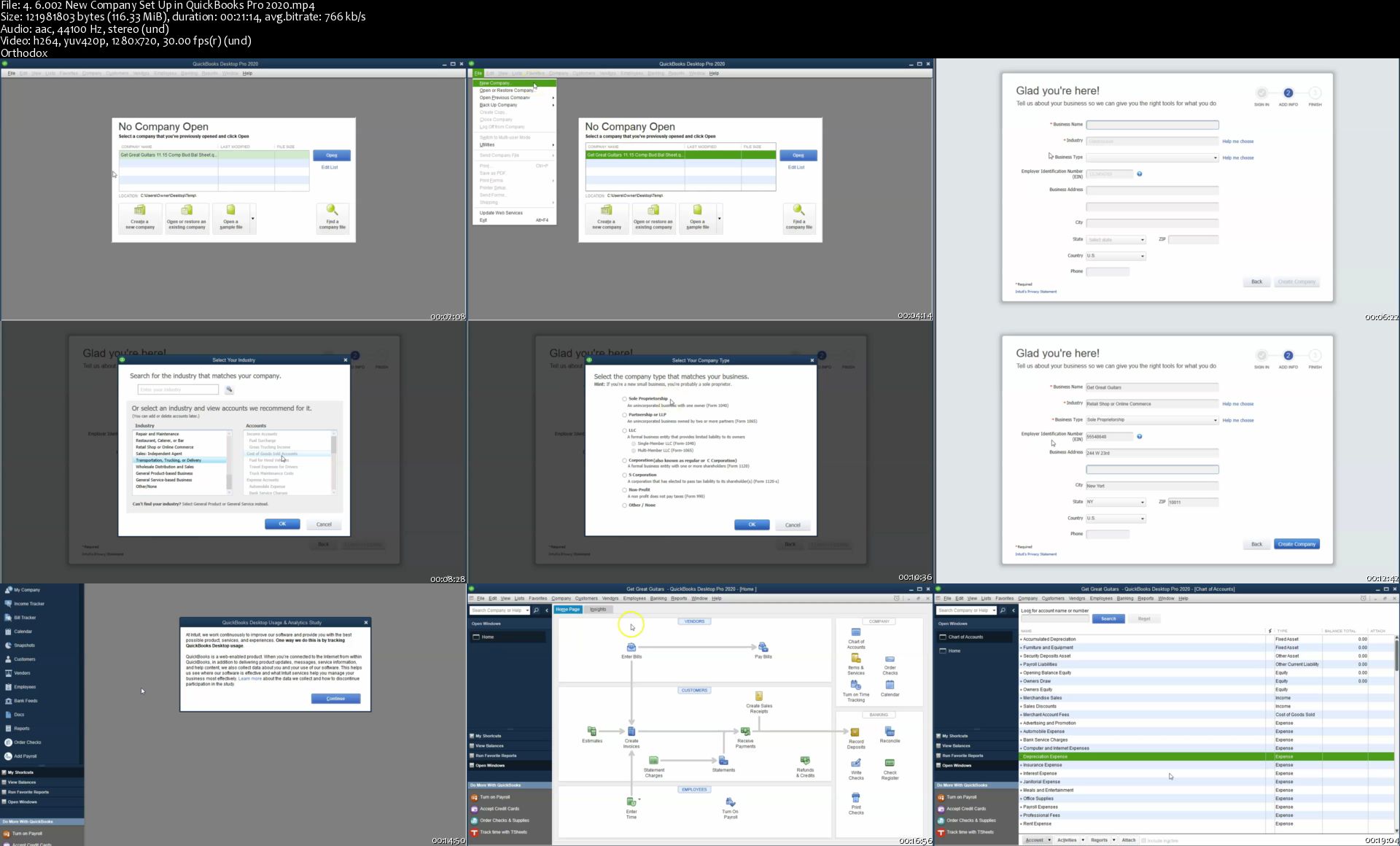This screenshot has height=846, width=1400.
Task: Select the Sole Proprietorship radio button
Action: [x=624, y=399]
